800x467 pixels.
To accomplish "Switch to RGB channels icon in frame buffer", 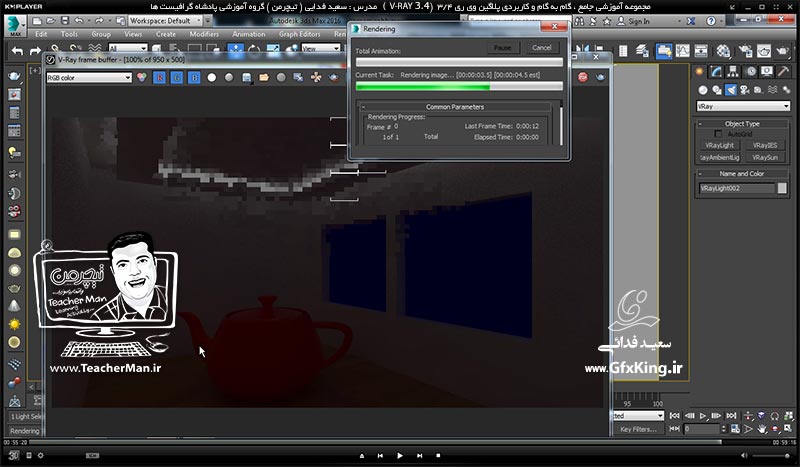I will tap(142, 78).
